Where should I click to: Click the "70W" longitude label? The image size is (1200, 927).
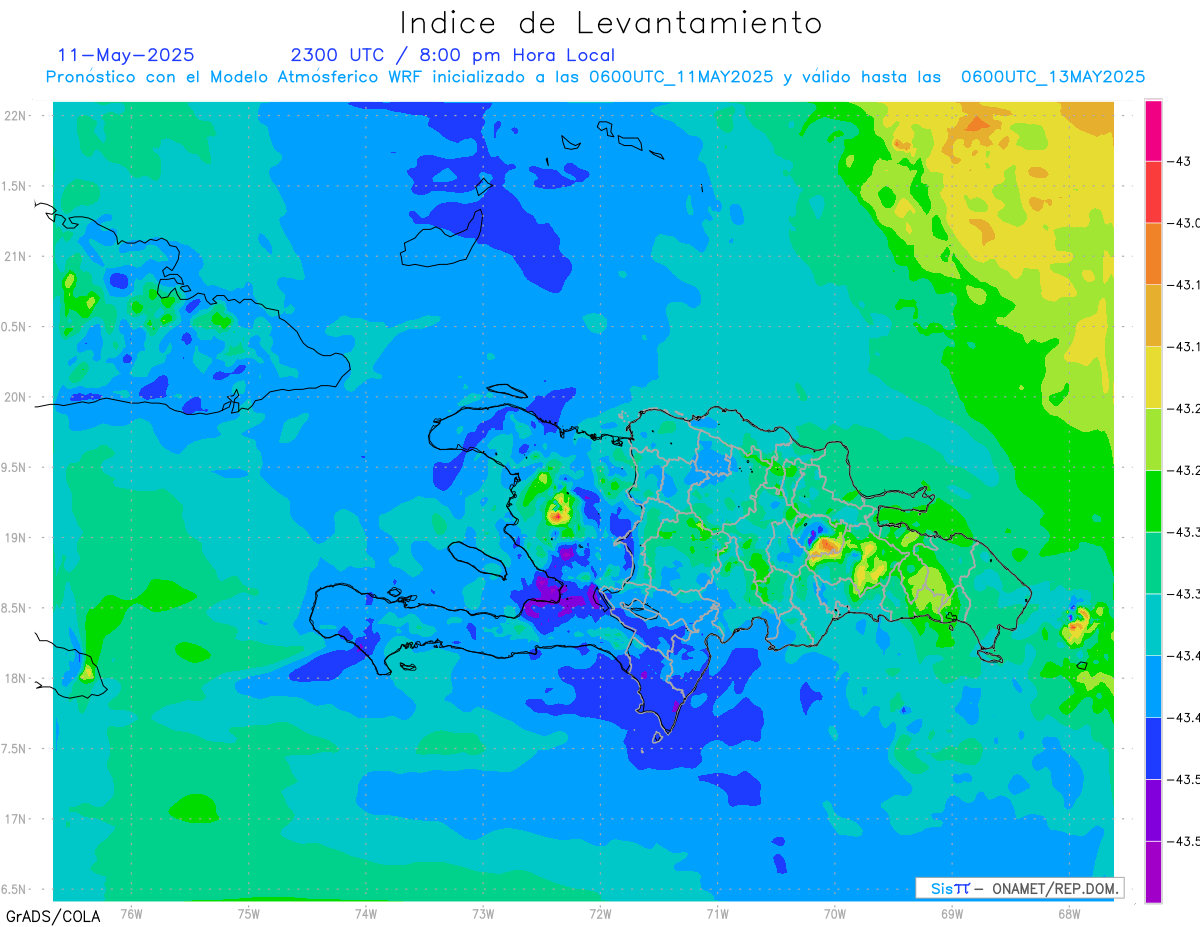[x=835, y=913]
